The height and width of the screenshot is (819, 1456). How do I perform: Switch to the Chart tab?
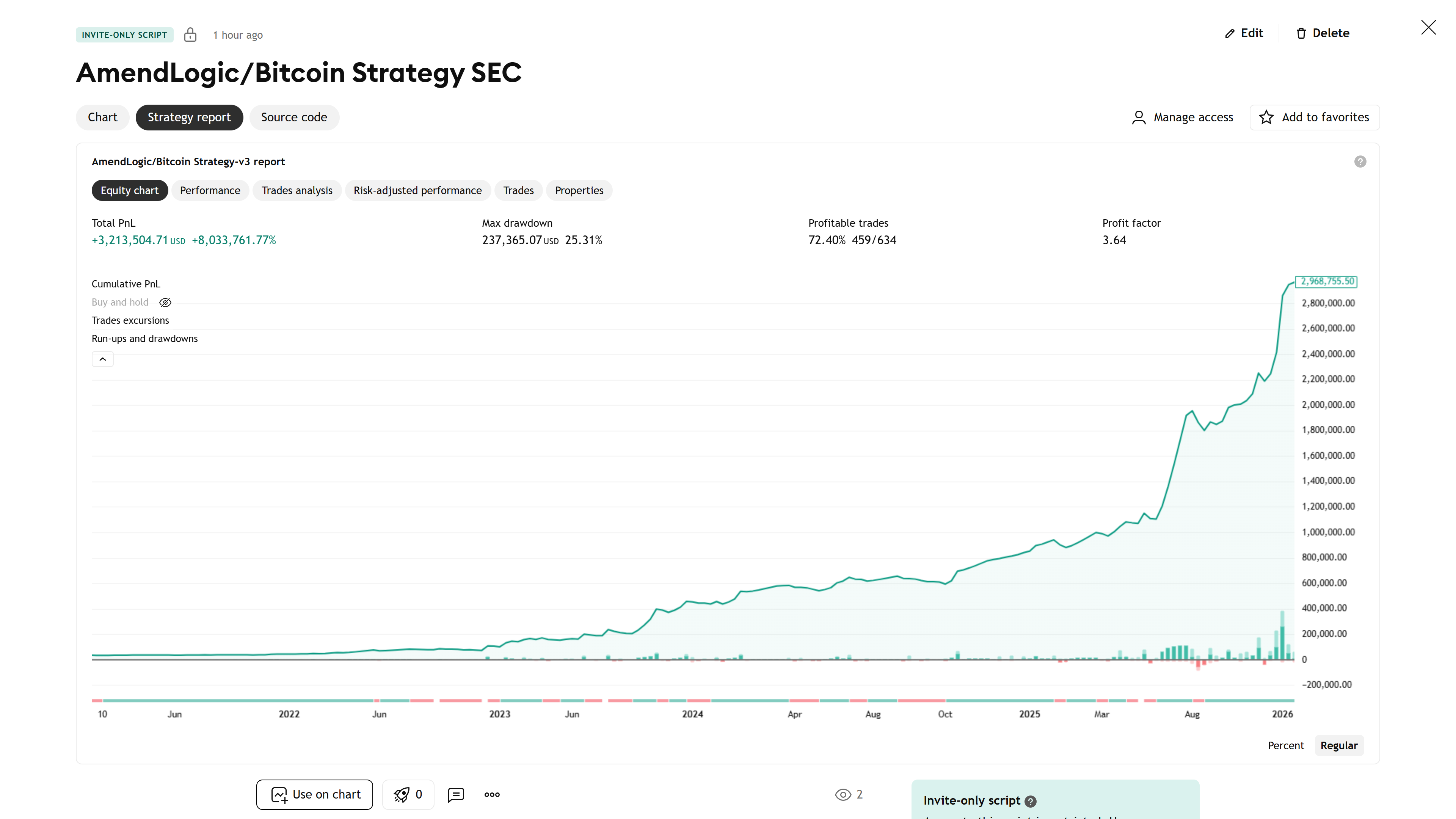pyautogui.click(x=102, y=117)
